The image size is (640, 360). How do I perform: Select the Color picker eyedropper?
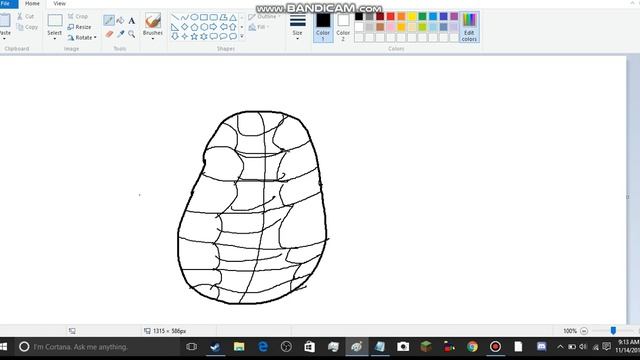click(x=120, y=34)
